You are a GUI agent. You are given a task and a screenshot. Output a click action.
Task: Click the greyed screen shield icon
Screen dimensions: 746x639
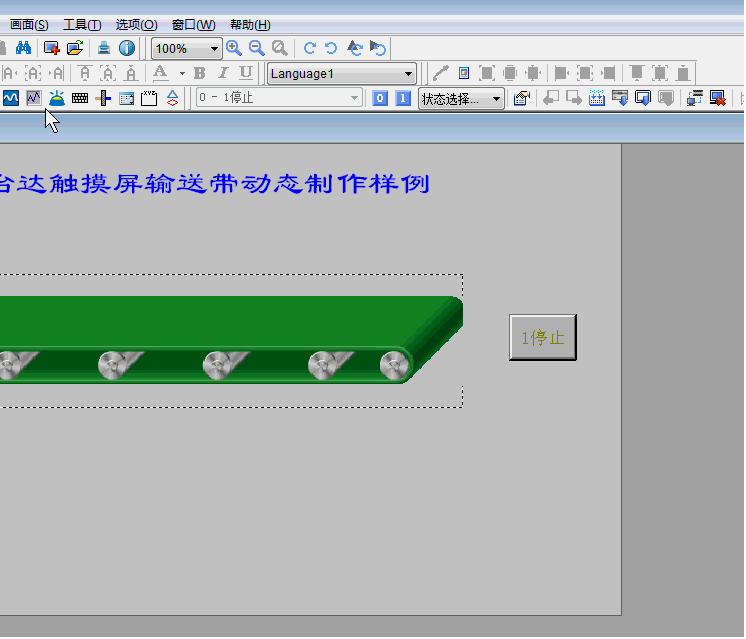(666, 98)
